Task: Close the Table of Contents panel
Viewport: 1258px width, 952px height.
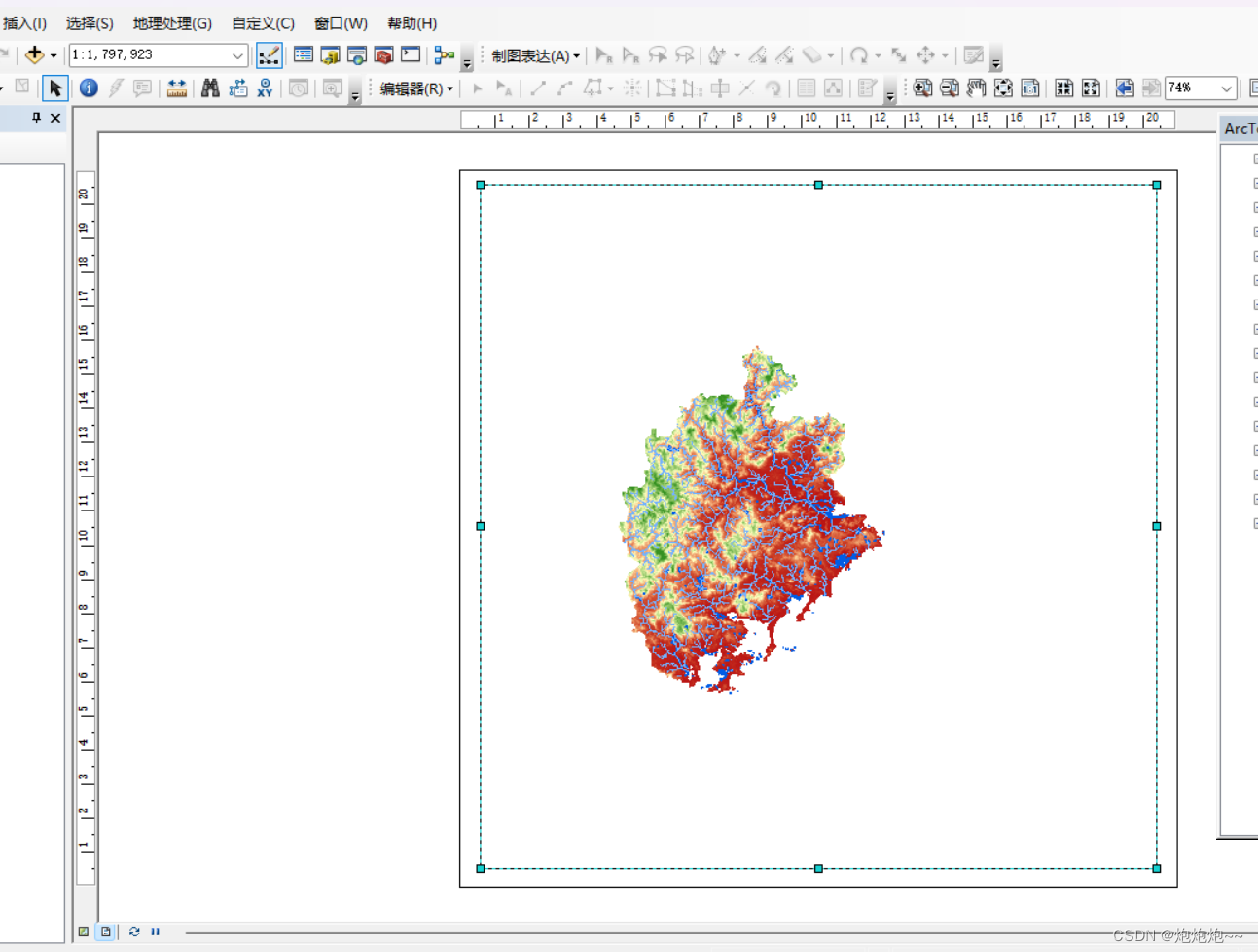Action: 55,118
